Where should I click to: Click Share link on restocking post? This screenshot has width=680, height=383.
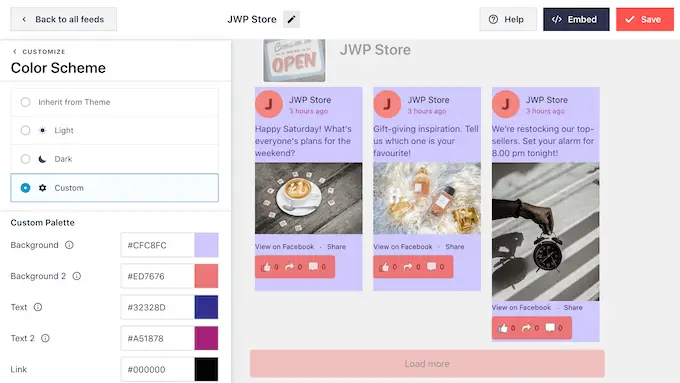coord(573,308)
